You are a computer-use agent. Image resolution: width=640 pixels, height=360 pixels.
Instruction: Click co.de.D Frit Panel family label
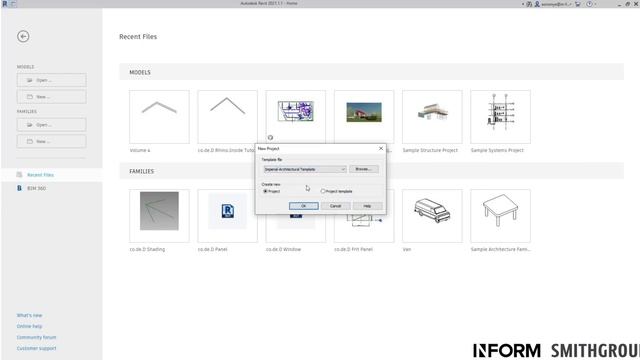pyautogui.click(x=353, y=249)
